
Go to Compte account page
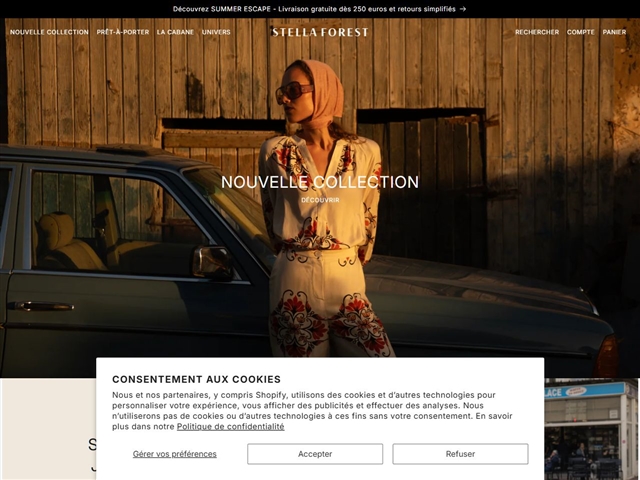click(580, 32)
